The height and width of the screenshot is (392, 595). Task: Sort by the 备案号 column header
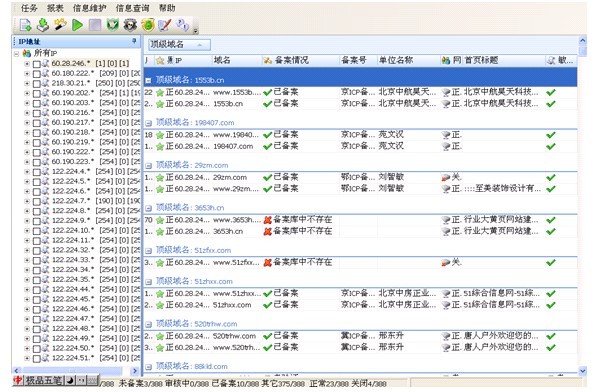358,60
